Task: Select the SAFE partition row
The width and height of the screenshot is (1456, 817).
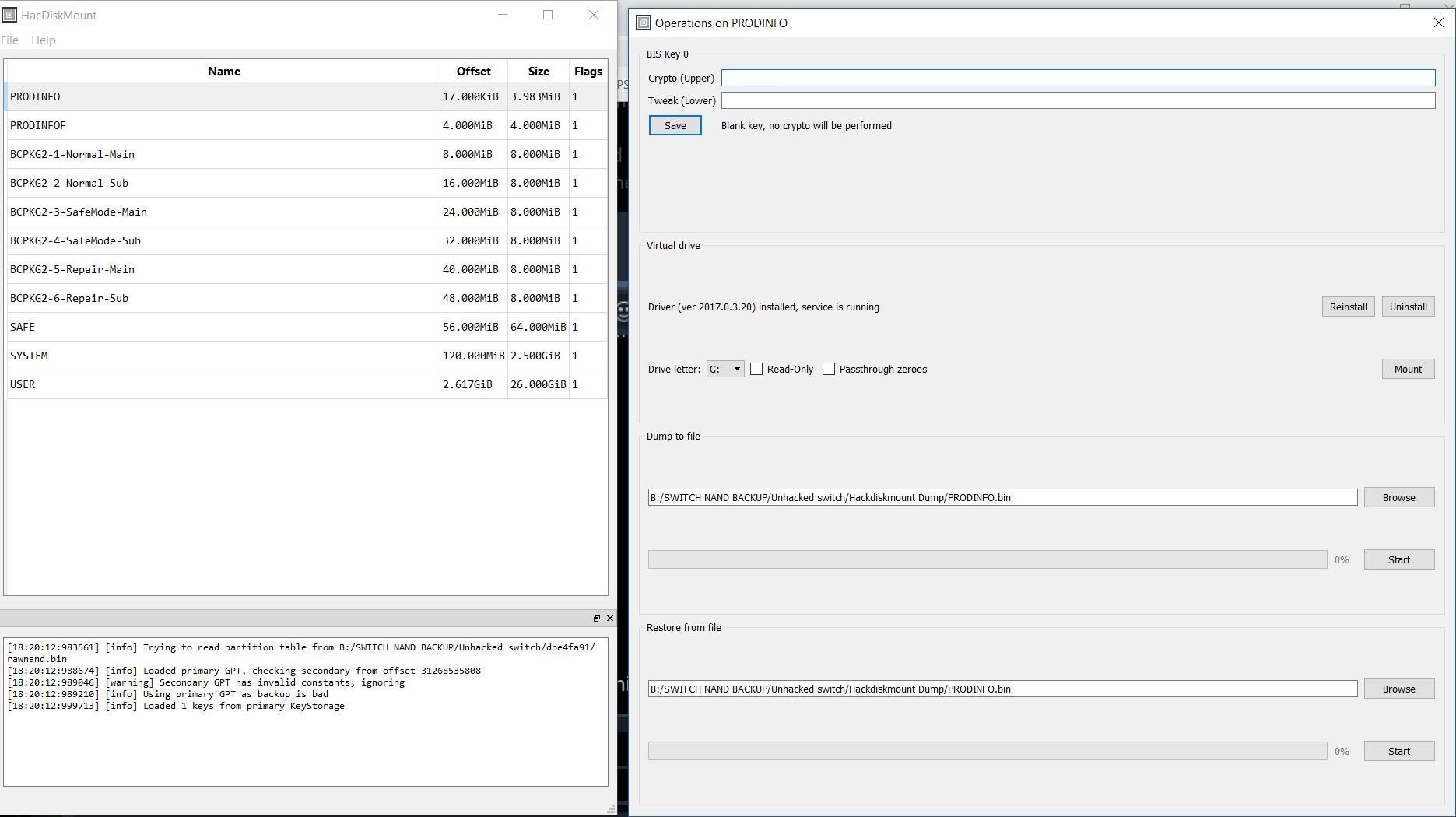Action: point(307,327)
